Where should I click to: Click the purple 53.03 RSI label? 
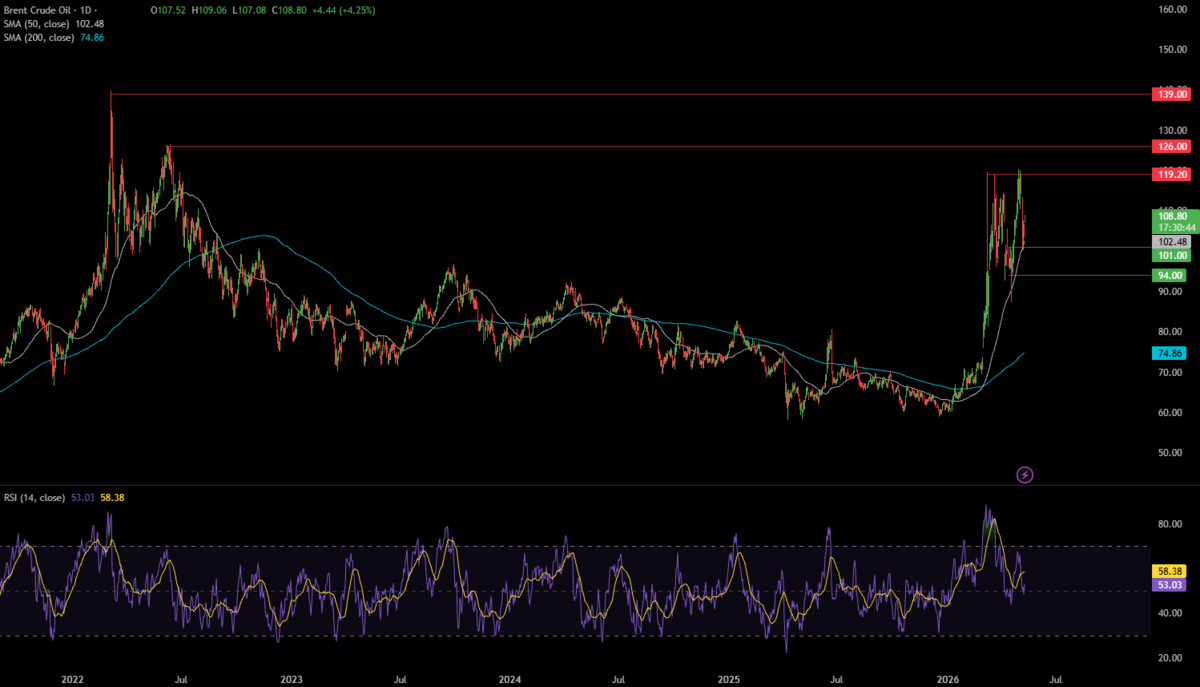(x=1171, y=585)
